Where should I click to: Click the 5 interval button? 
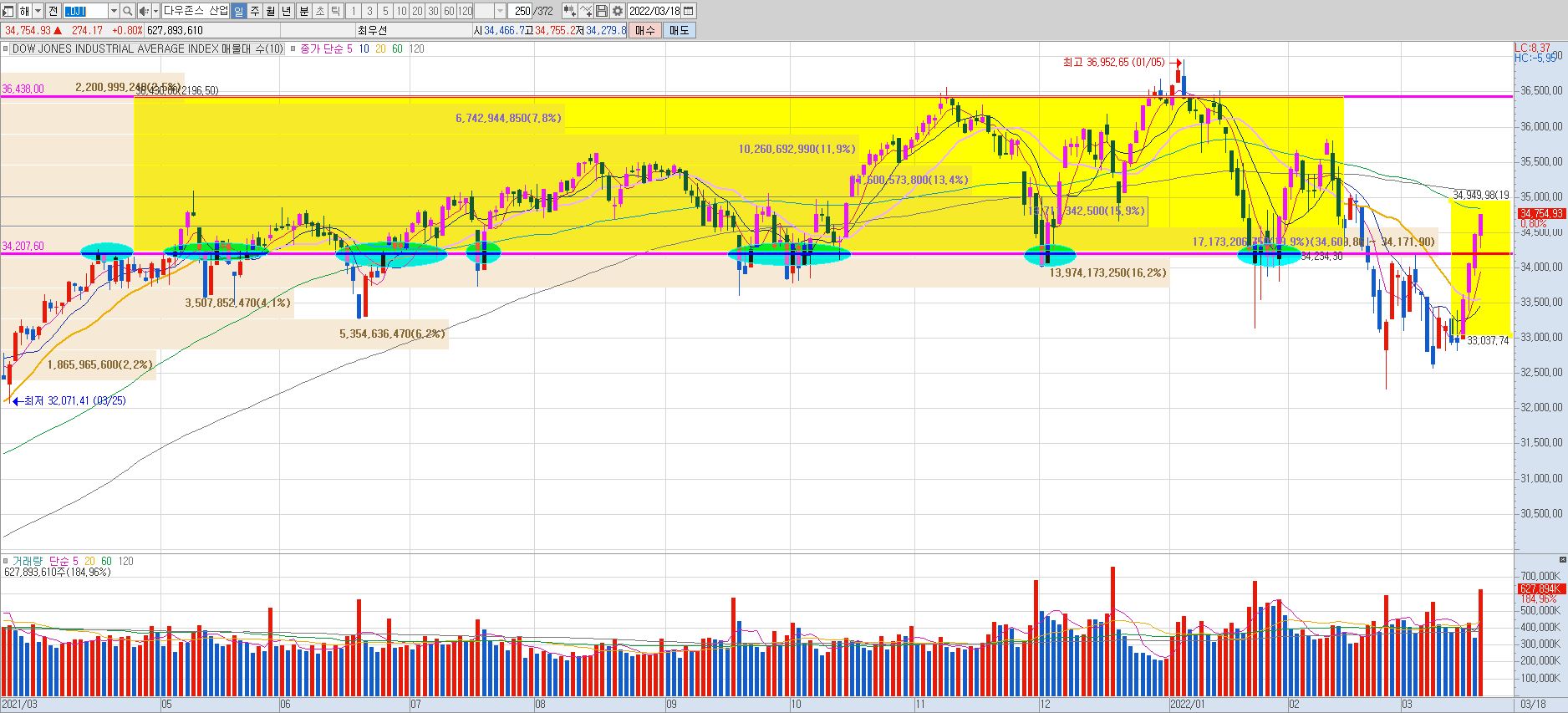385,11
